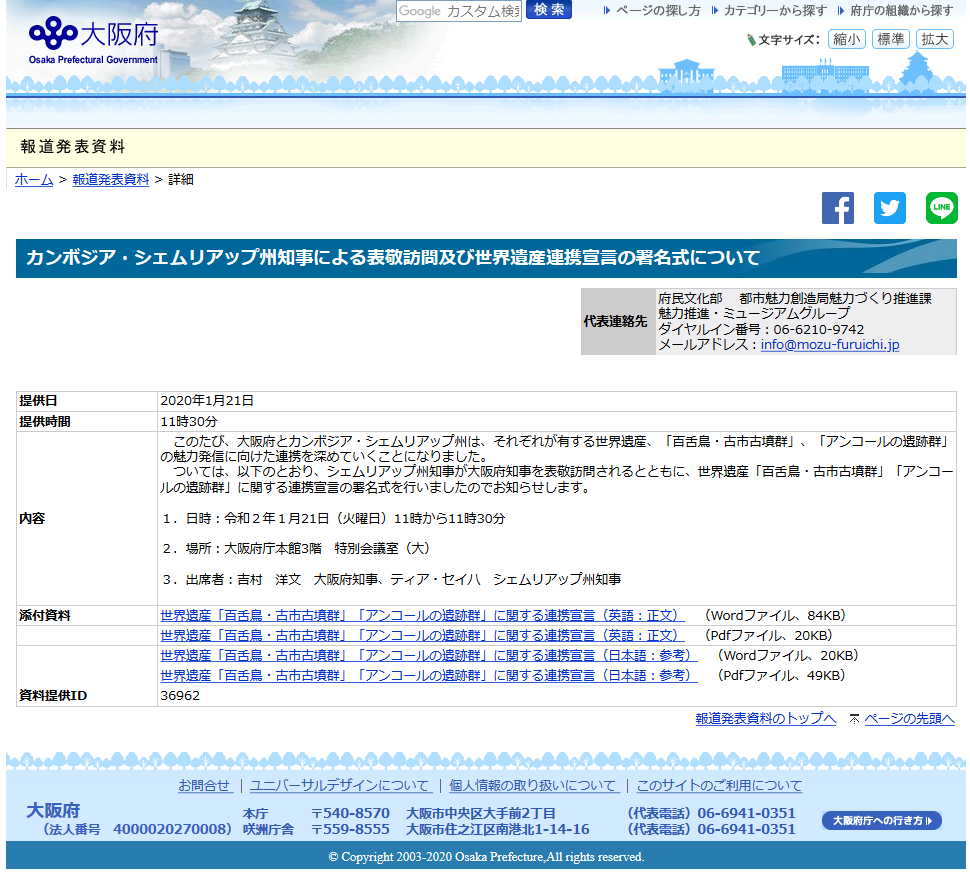The width and height of the screenshot is (970, 873).
Task: Open ページの探し方 in top navigation
Action: [x=657, y=11]
